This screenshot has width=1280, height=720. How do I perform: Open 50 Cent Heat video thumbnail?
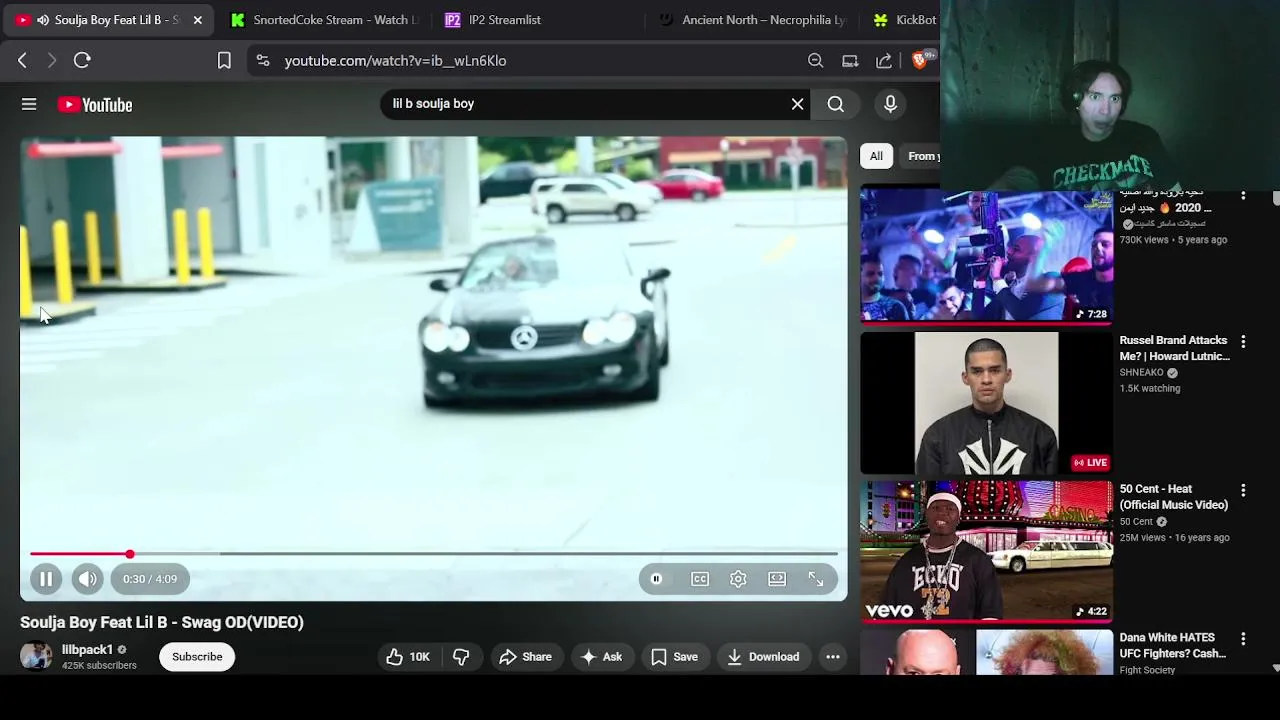tap(986, 552)
